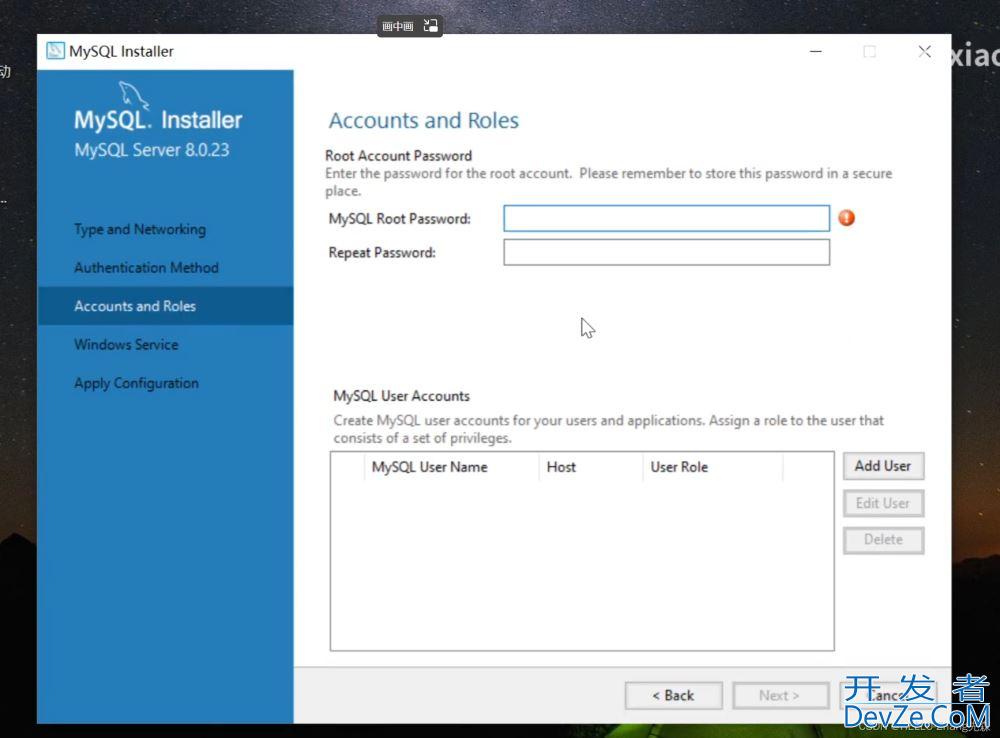Close the MySQL Installer window
The image size is (1000, 738).
tap(925, 51)
